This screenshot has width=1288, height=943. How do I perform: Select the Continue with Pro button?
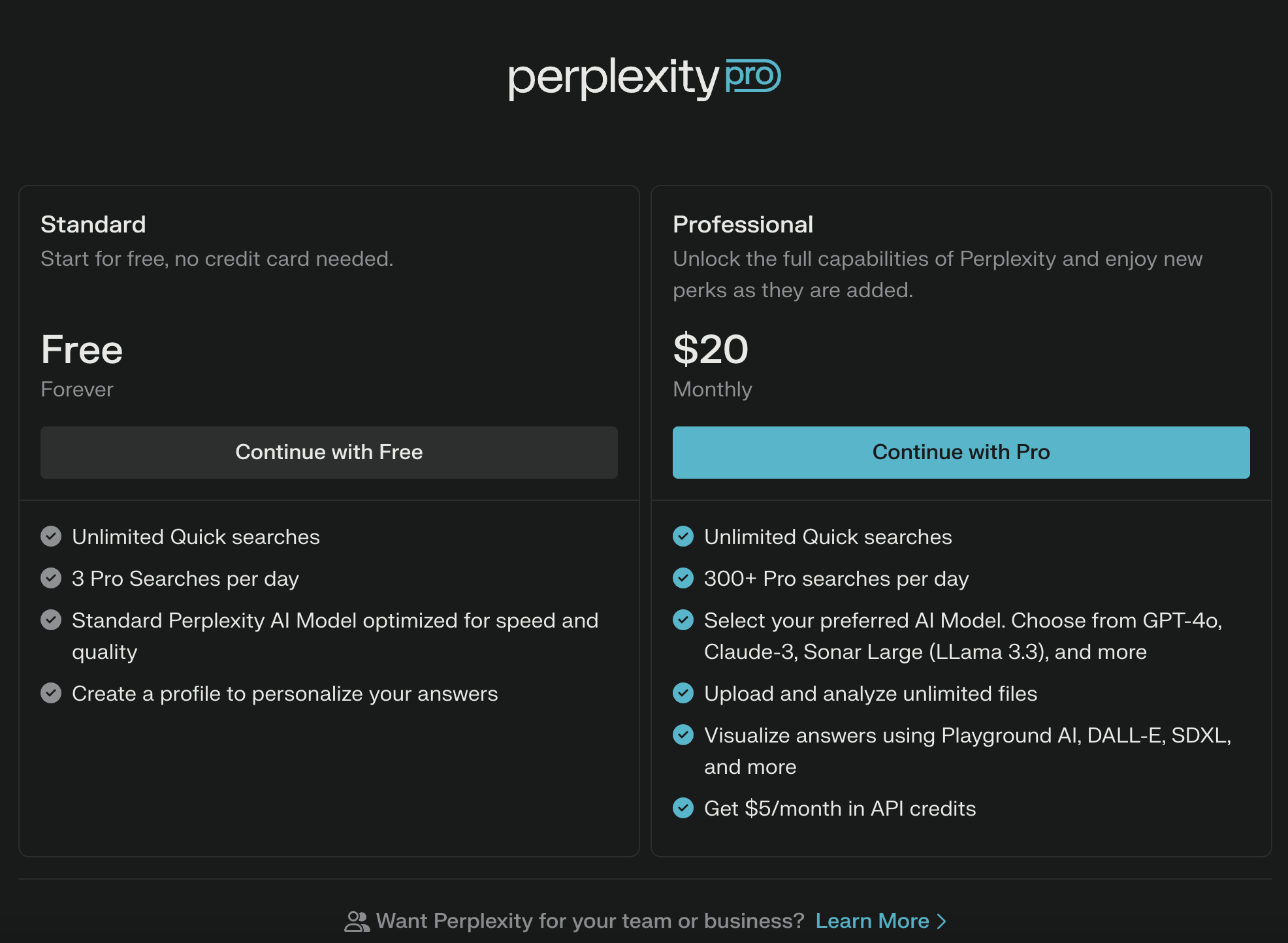pos(961,452)
